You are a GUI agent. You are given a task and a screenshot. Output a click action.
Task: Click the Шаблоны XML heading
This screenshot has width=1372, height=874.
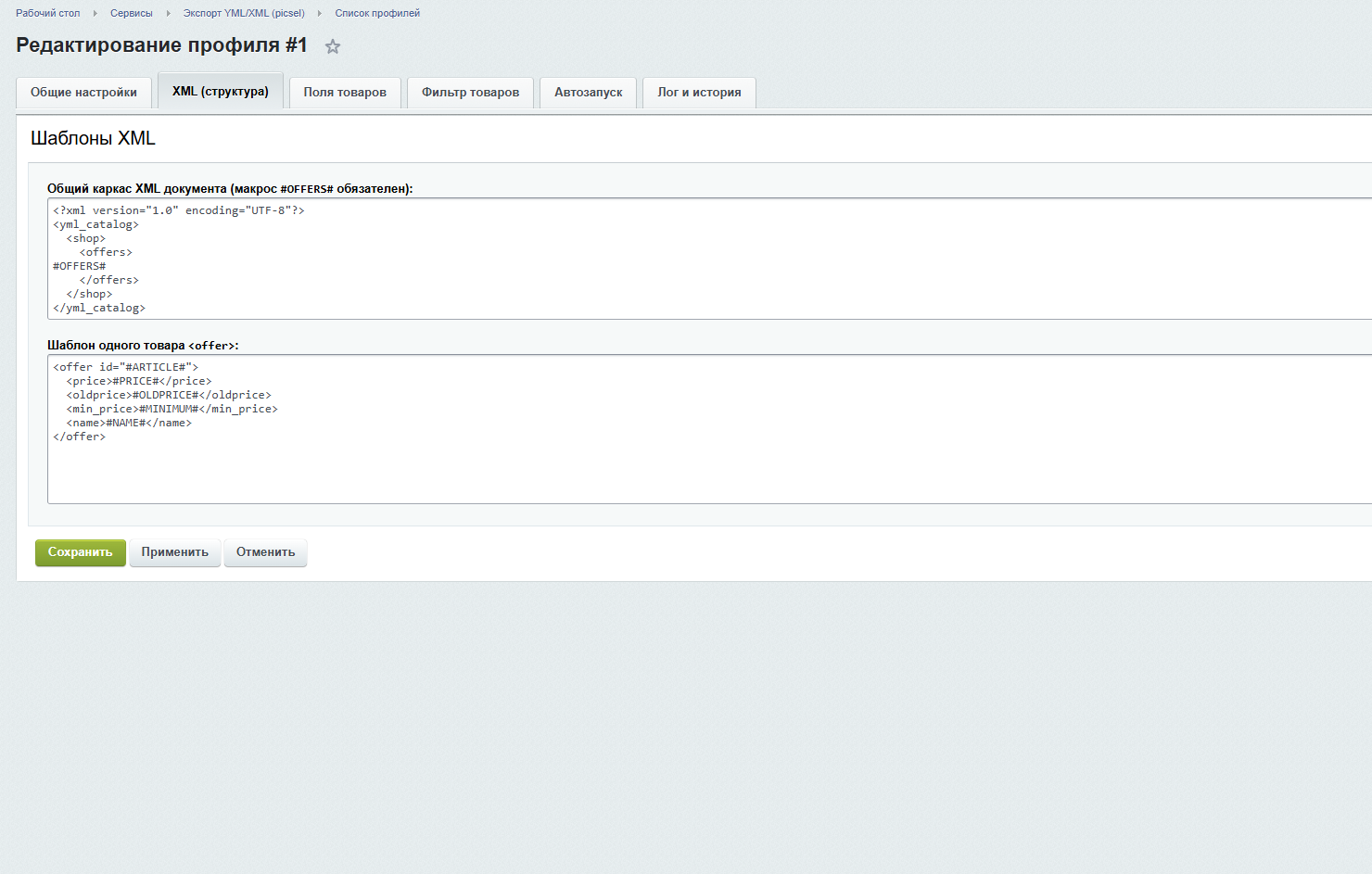(x=93, y=138)
